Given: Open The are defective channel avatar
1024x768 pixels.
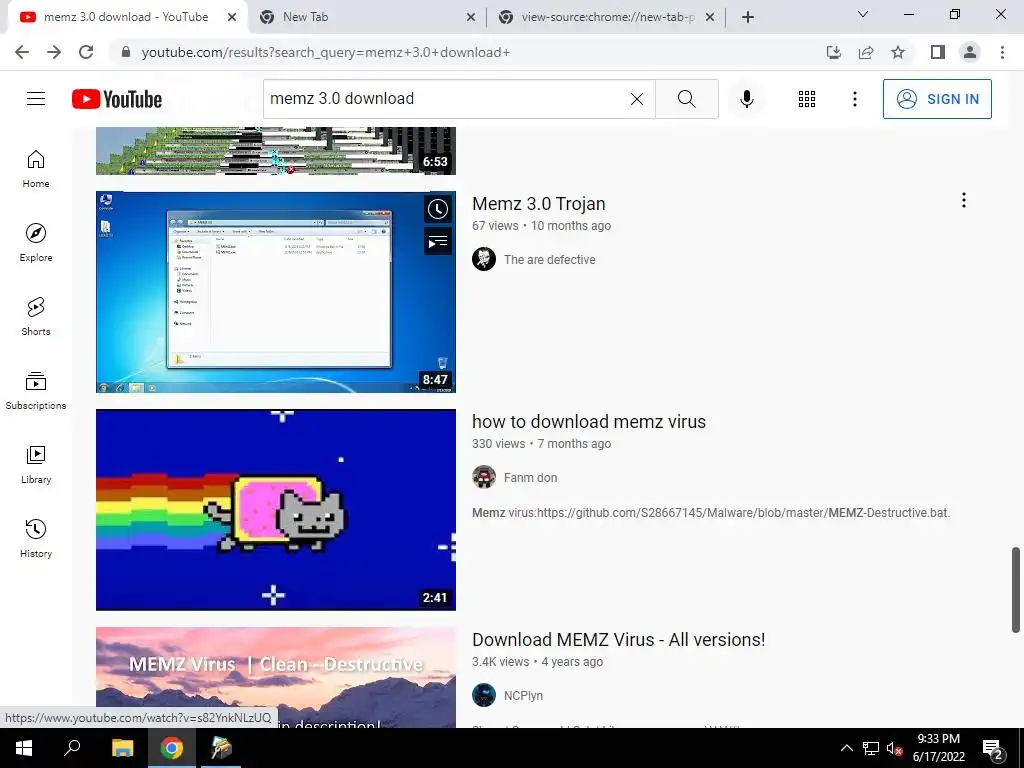Looking at the screenshot, I should pyautogui.click(x=484, y=259).
